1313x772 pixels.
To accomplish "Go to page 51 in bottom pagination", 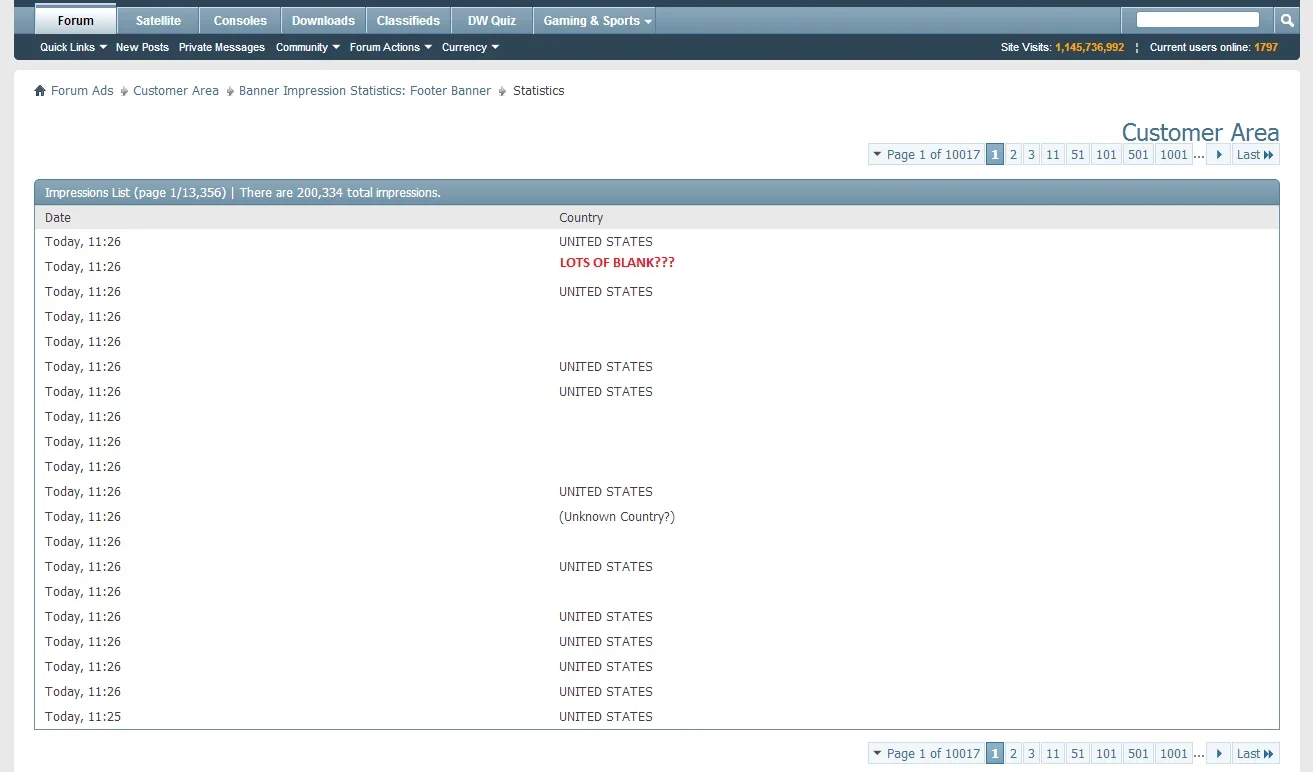I will pyautogui.click(x=1077, y=754).
